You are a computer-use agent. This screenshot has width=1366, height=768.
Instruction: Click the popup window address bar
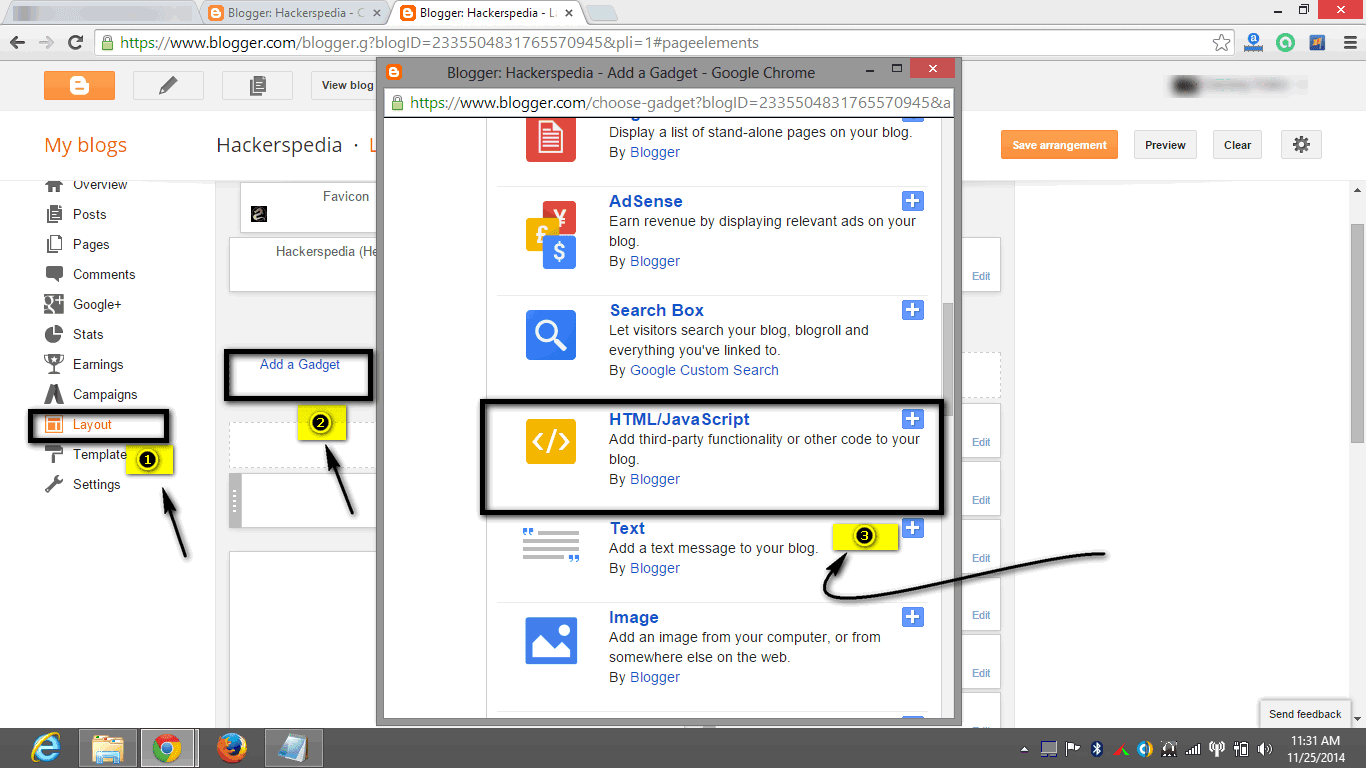point(669,102)
